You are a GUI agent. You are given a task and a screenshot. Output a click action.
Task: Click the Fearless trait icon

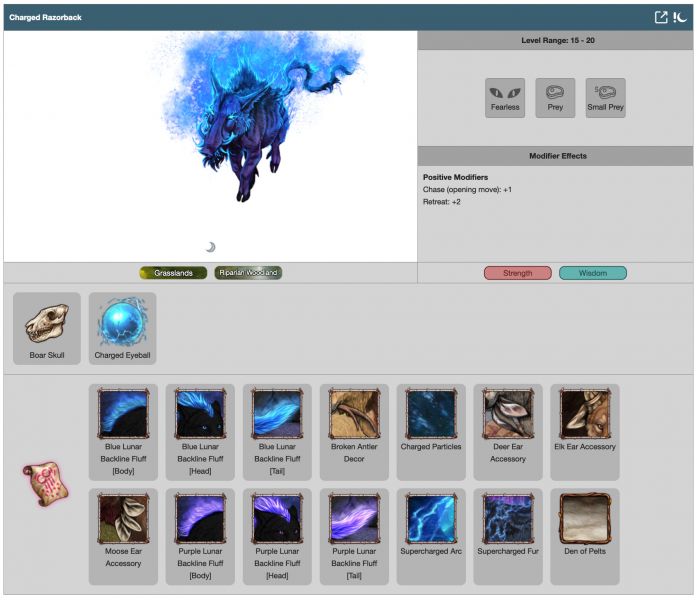[x=505, y=98]
